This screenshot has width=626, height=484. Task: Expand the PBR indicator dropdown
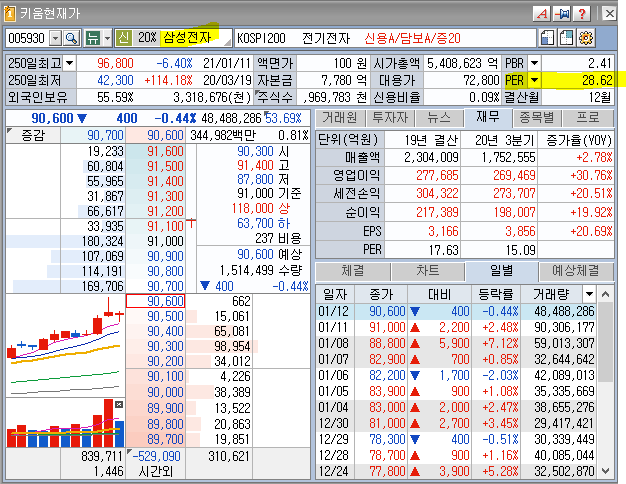[534, 63]
